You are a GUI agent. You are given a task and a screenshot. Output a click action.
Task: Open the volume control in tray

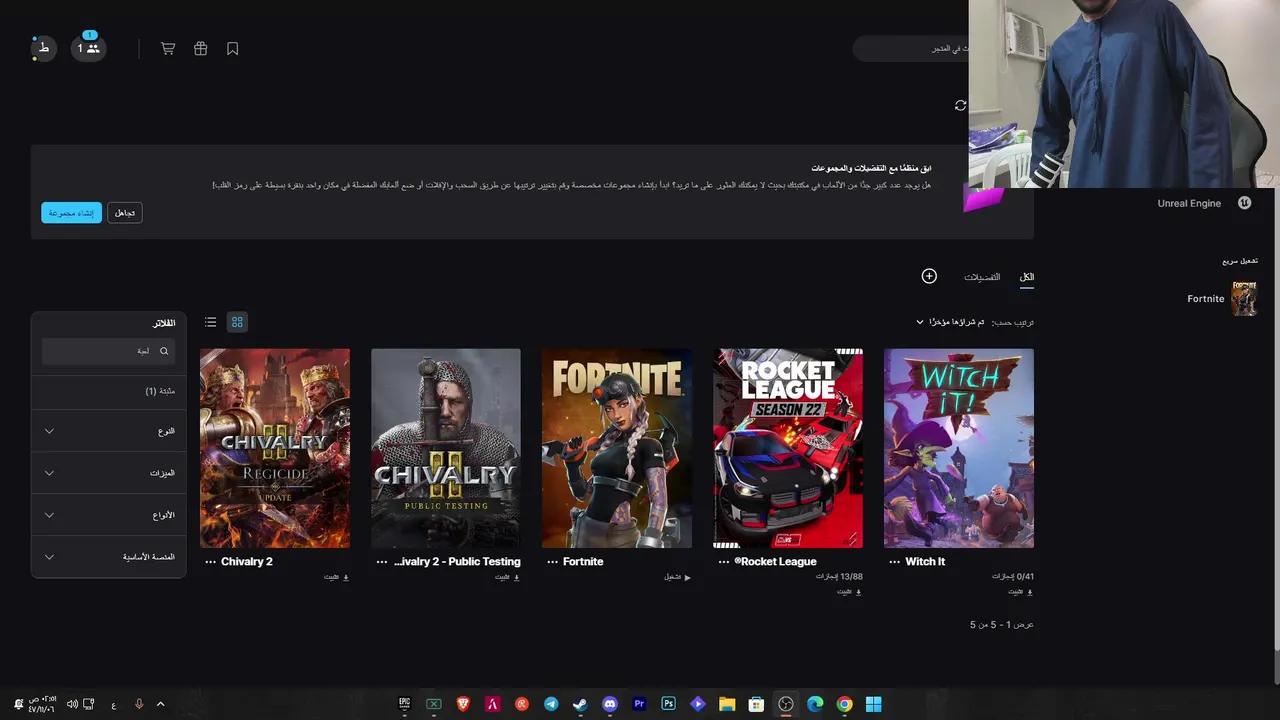pyautogui.click(x=72, y=704)
